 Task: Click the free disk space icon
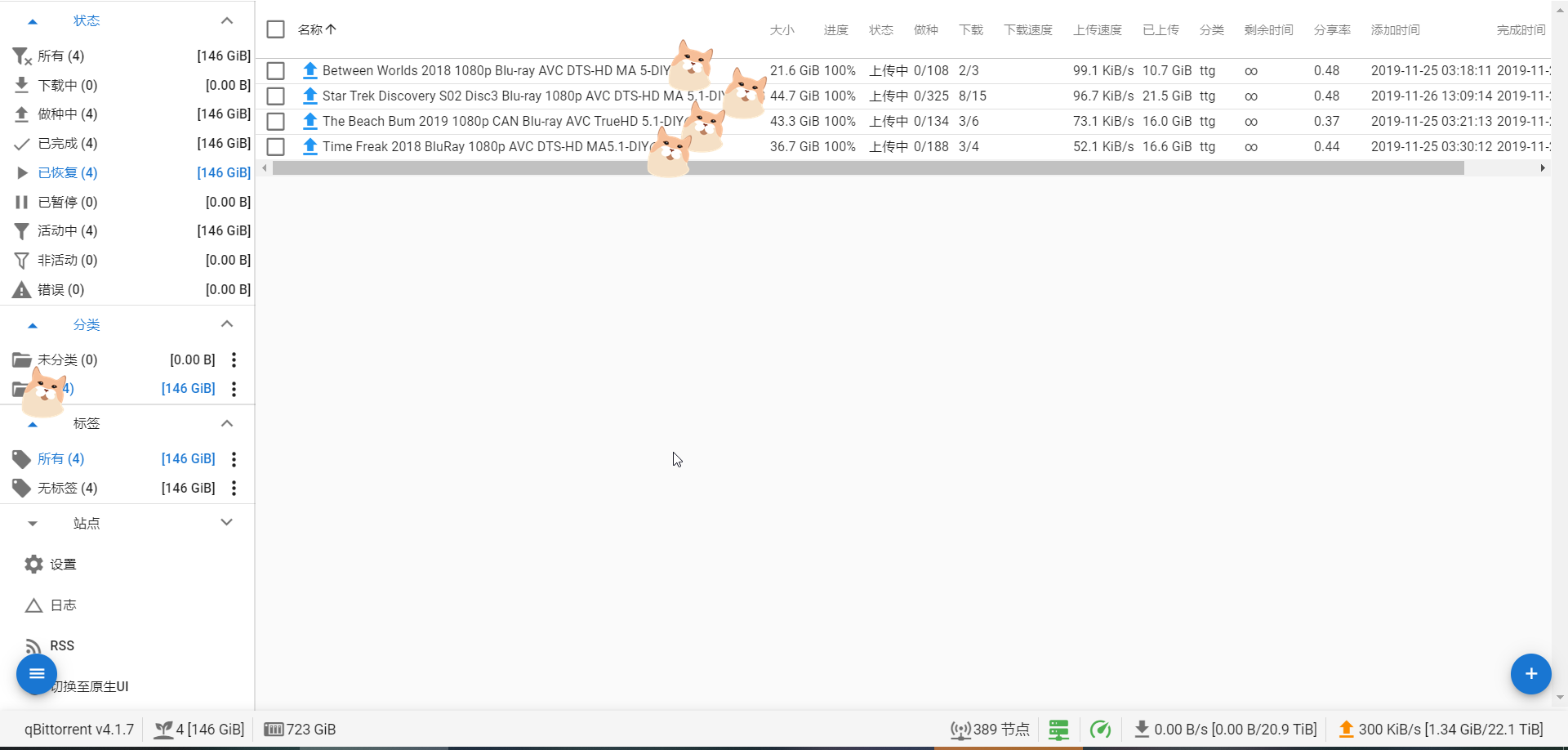[274, 730]
